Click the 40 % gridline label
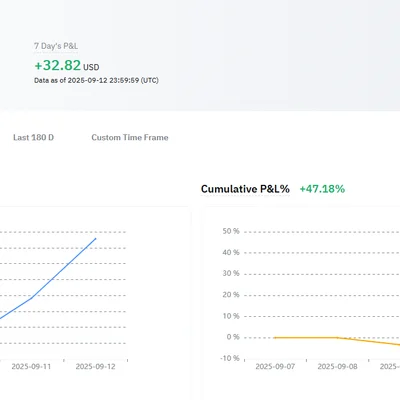Screen dimensions: 400x400 (x=231, y=252)
